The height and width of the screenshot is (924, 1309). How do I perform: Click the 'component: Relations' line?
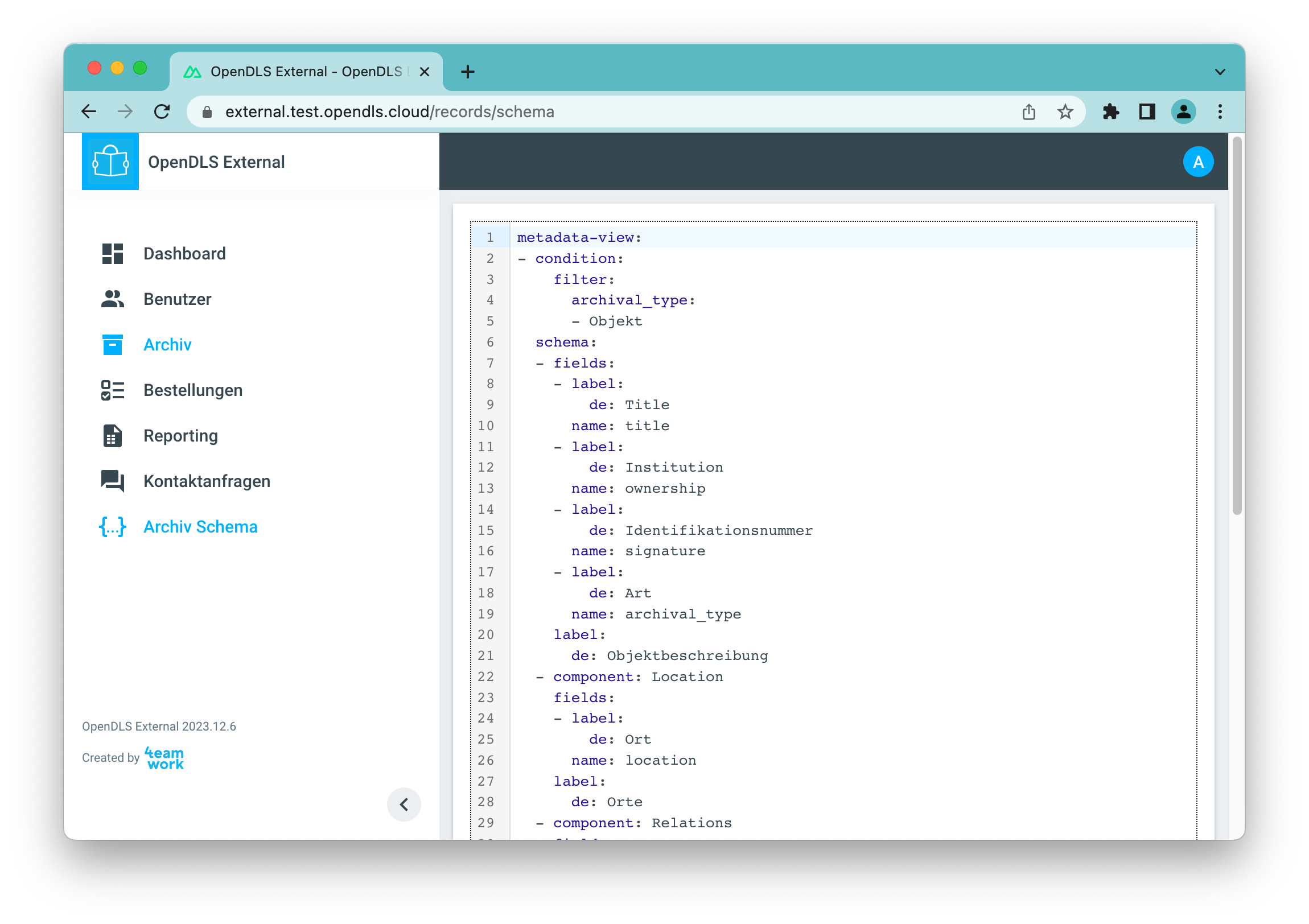pyautogui.click(x=633, y=823)
